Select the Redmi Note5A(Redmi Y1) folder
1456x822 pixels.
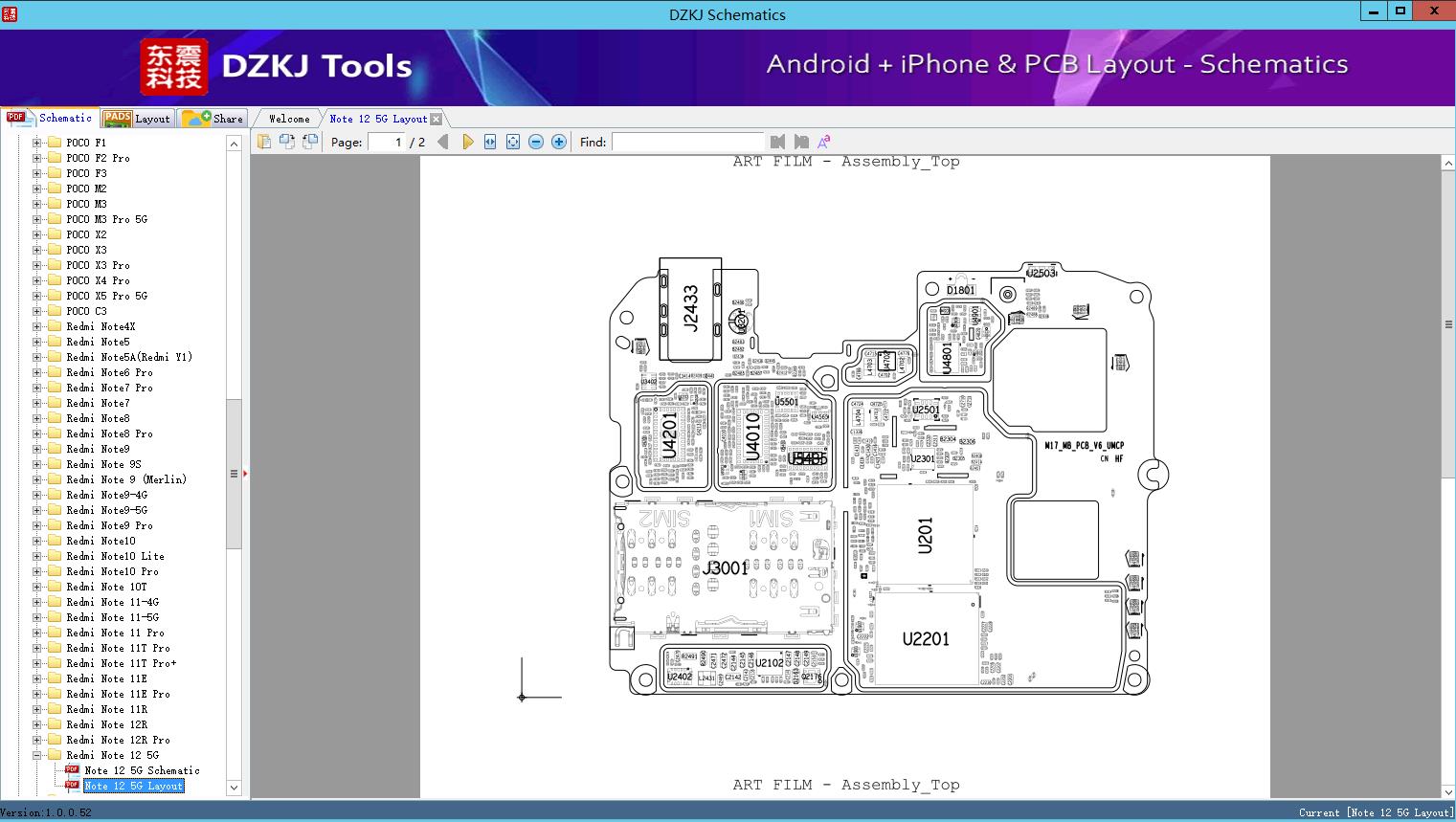[x=129, y=357]
